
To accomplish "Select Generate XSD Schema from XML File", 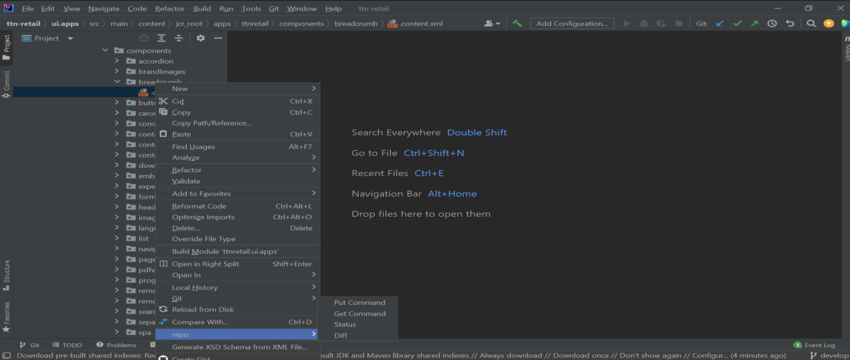I will pos(237,347).
